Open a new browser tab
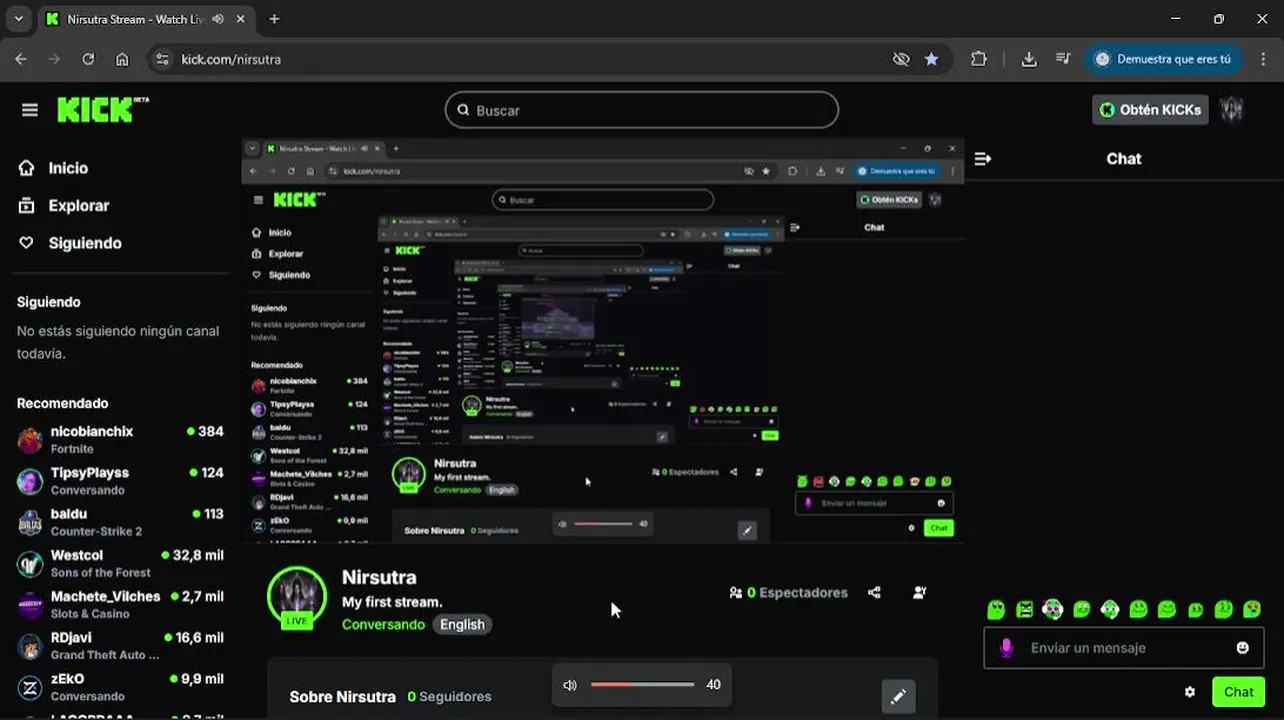Image resolution: width=1284 pixels, height=720 pixels. [x=274, y=19]
